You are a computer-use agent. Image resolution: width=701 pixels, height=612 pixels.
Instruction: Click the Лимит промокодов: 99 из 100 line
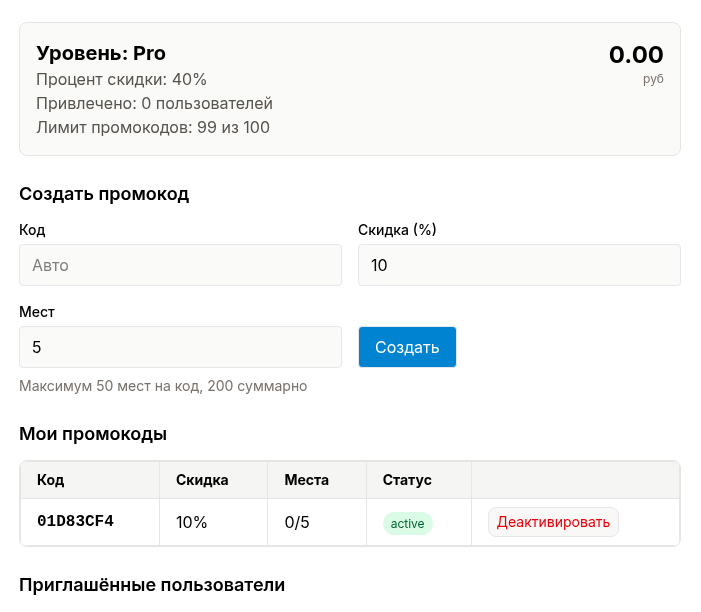pyautogui.click(x=153, y=127)
